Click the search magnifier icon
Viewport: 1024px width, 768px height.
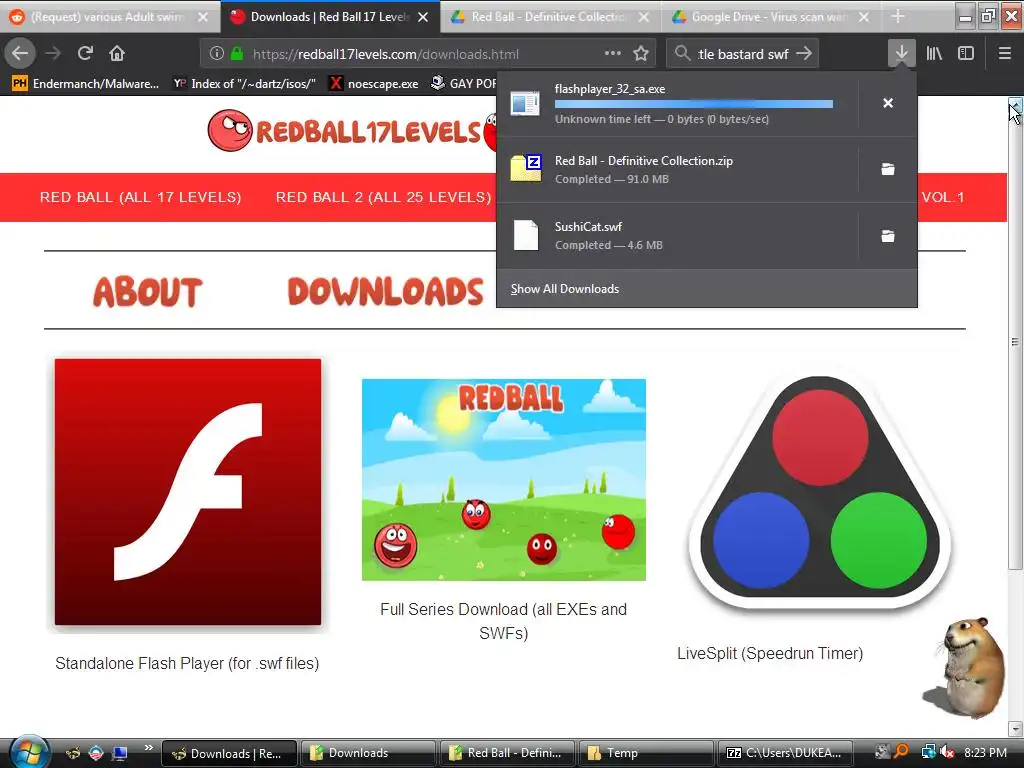(682, 54)
